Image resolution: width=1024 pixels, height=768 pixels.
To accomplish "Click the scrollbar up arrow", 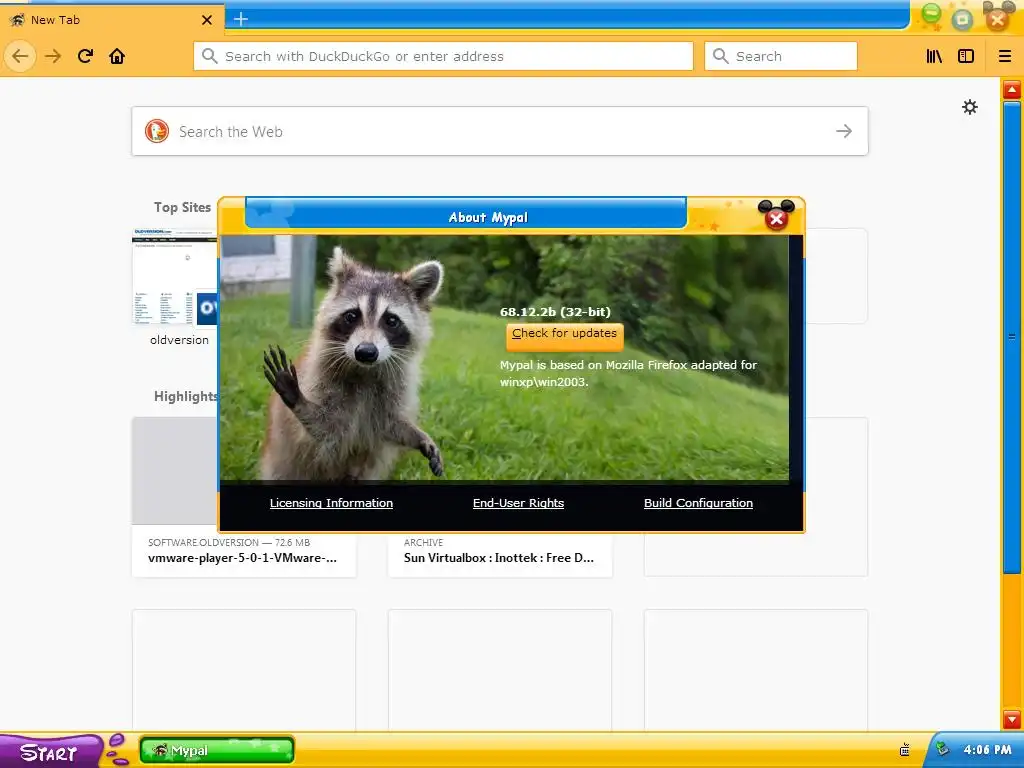I will (1012, 89).
